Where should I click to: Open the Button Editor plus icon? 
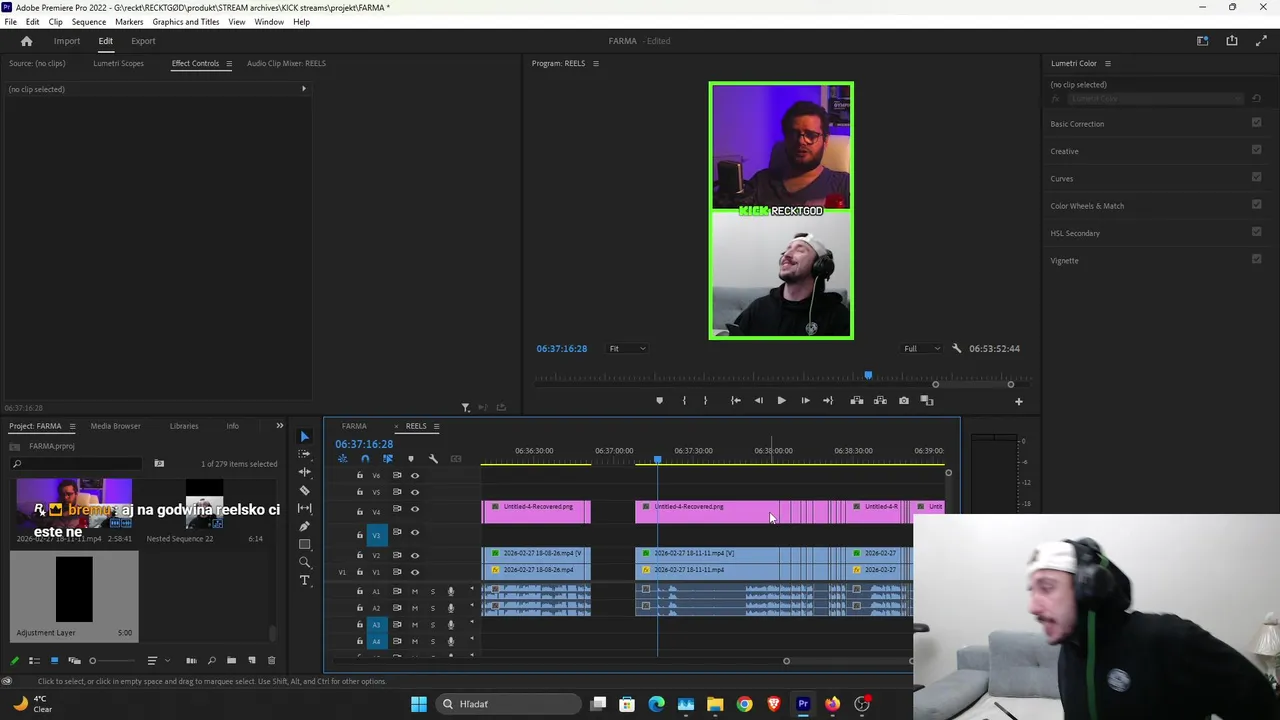1019,401
